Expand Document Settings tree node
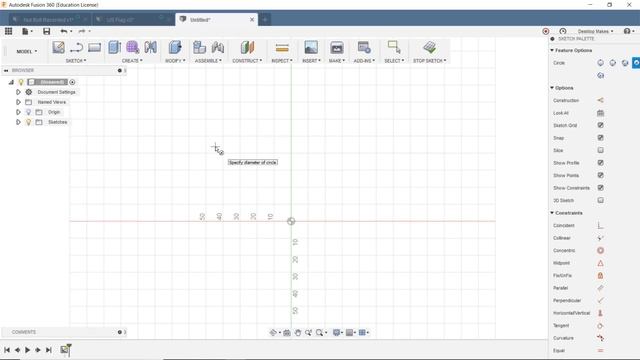This screenshot has width=640, height=360. 18,92
